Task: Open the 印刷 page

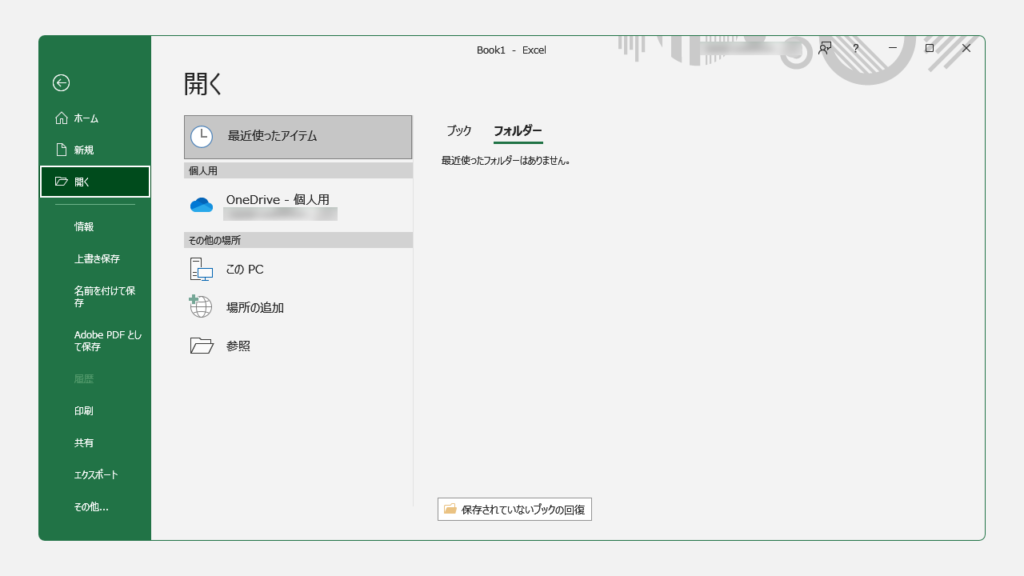Action: [84, 411]
